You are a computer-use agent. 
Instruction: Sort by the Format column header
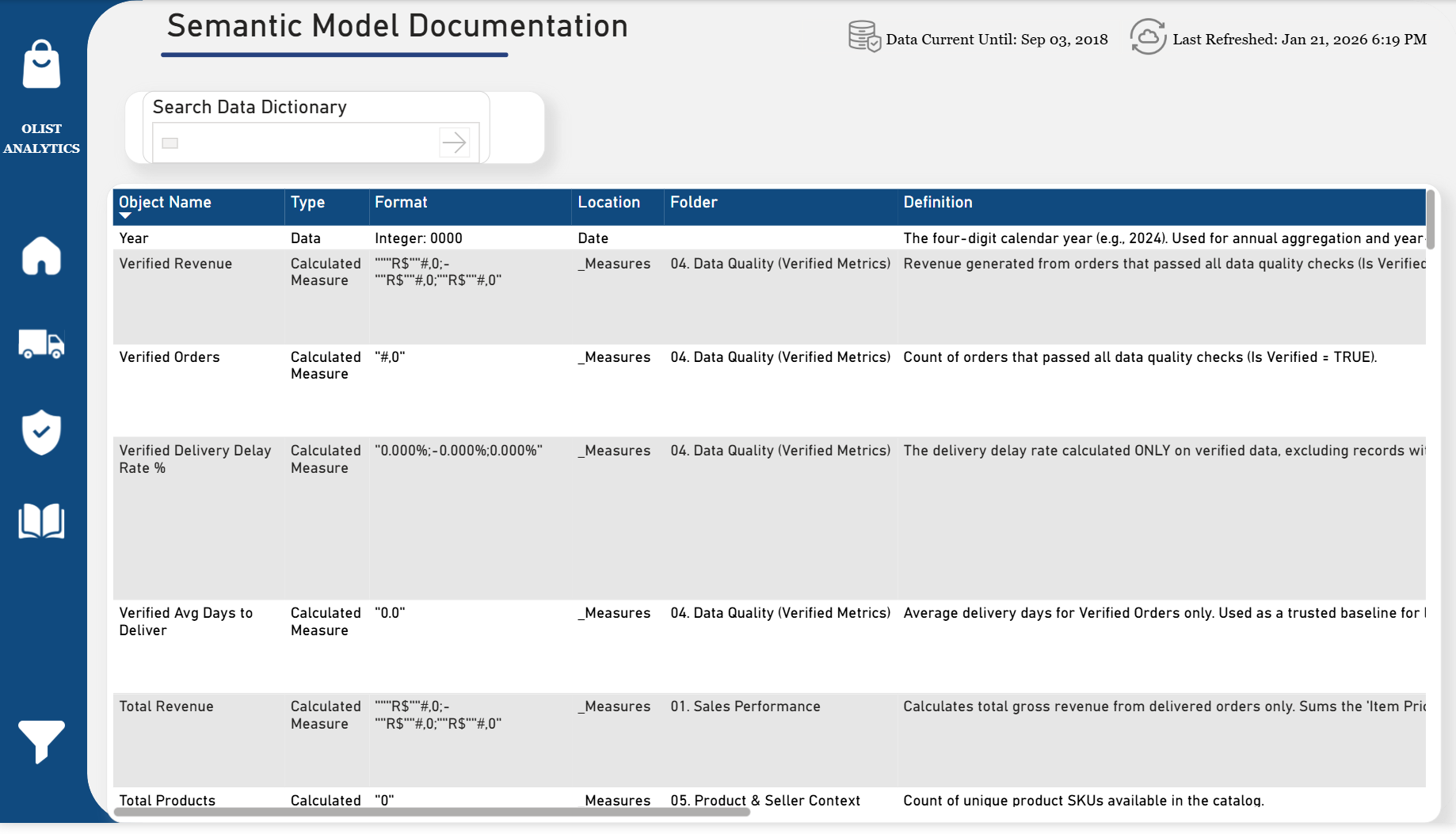coord(401,202)
